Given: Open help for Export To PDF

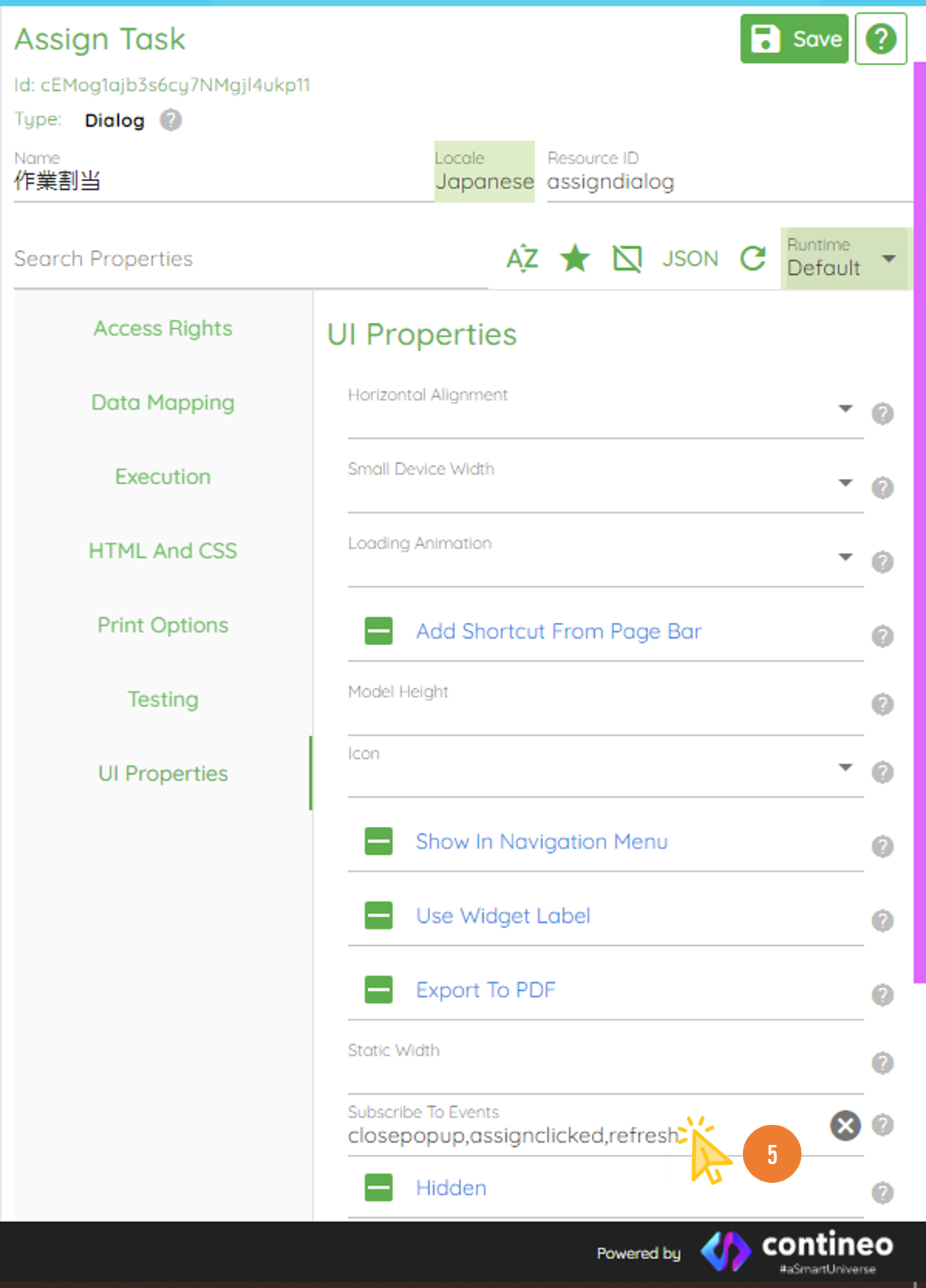Looking at the screenshot, I should coord(882,994).
